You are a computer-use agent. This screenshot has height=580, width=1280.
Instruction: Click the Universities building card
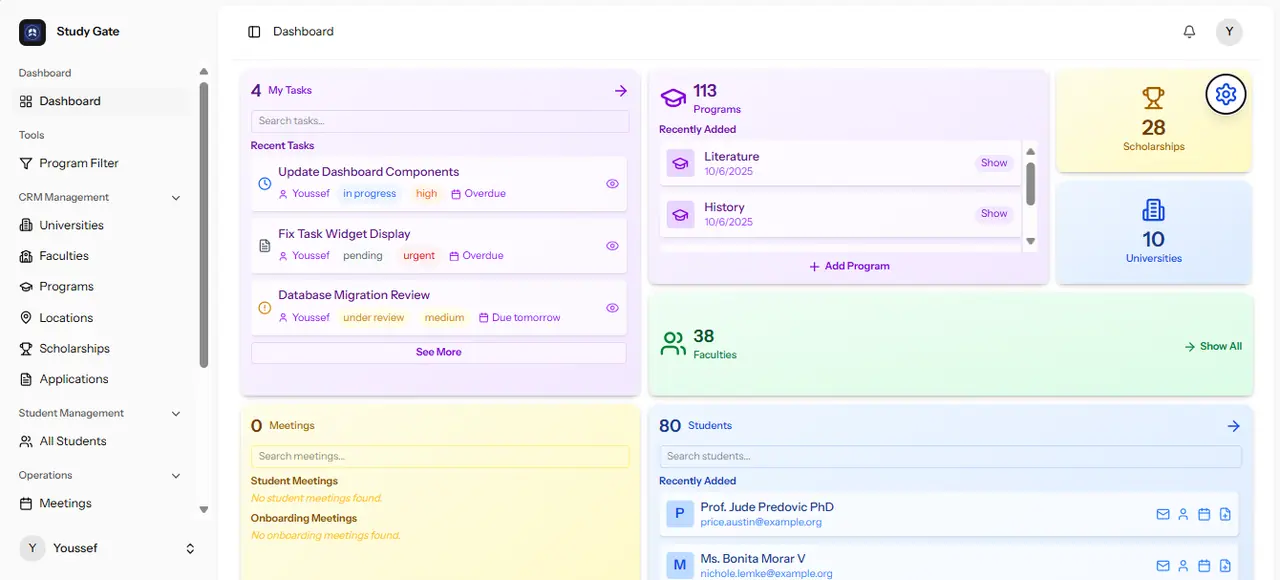pyautogui.click(x=1154, y=233)
